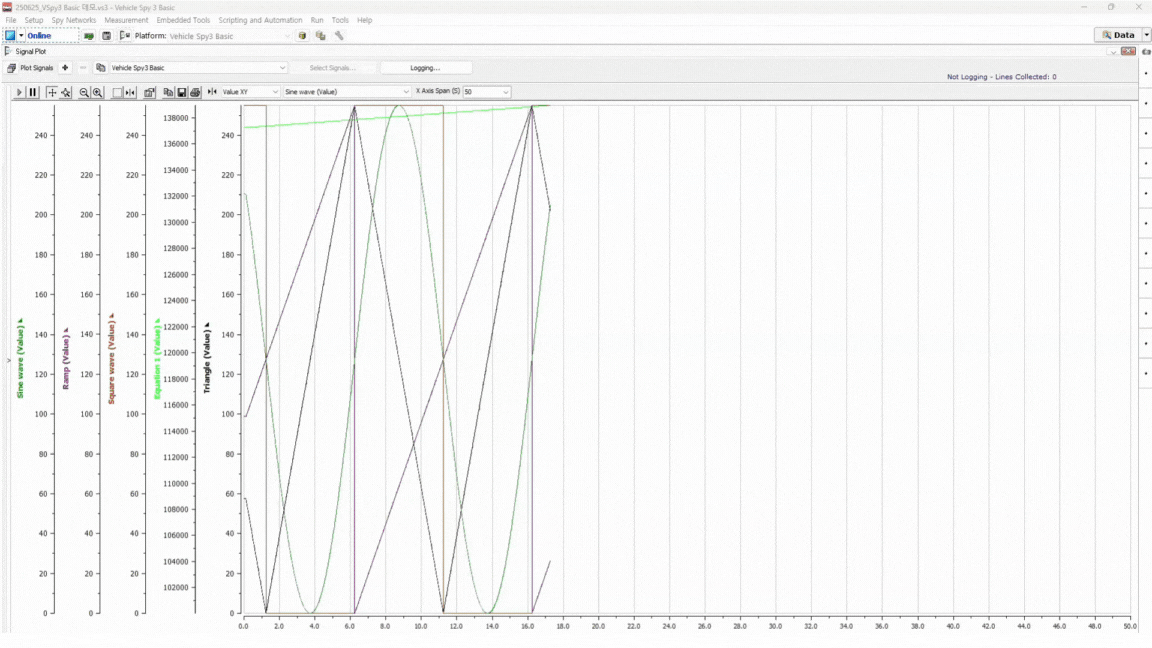
Task: Click the wrench icon in the platform toolbar
Action: tap(339, 36)
